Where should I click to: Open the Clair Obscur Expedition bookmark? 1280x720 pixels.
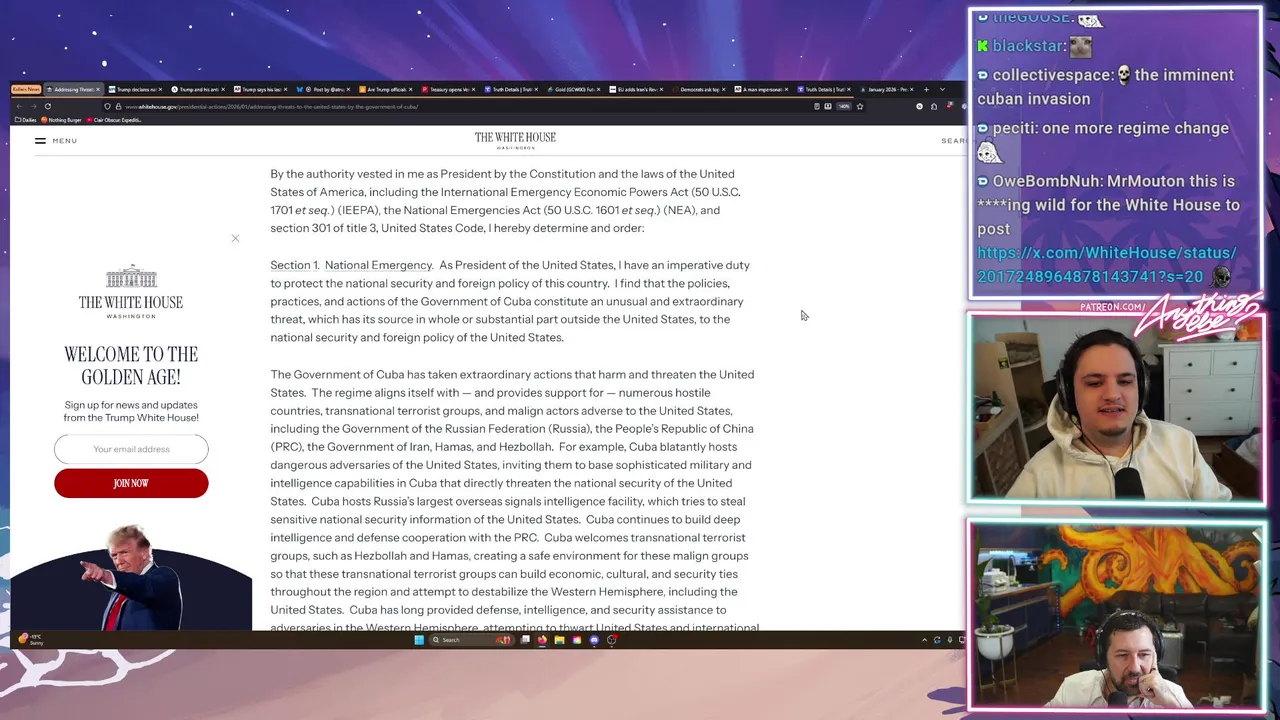click(115, 120)
